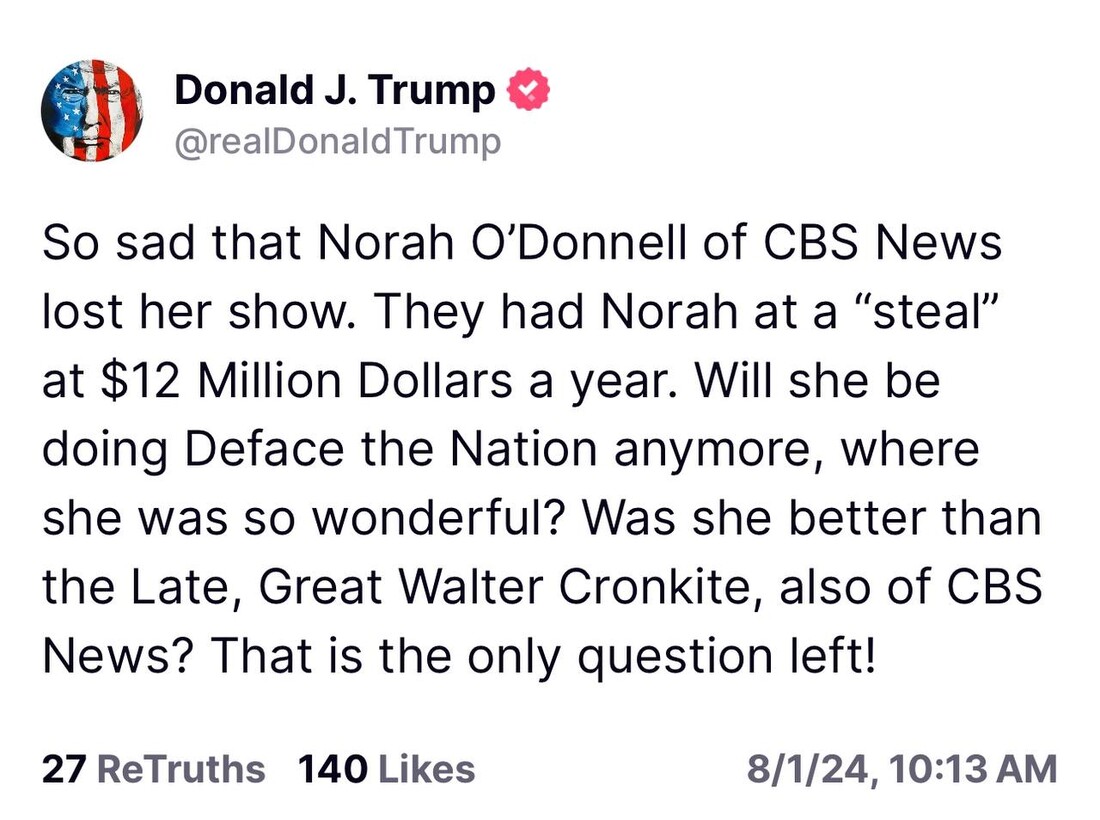Click the 8/1/24 post date

[805, 769]
